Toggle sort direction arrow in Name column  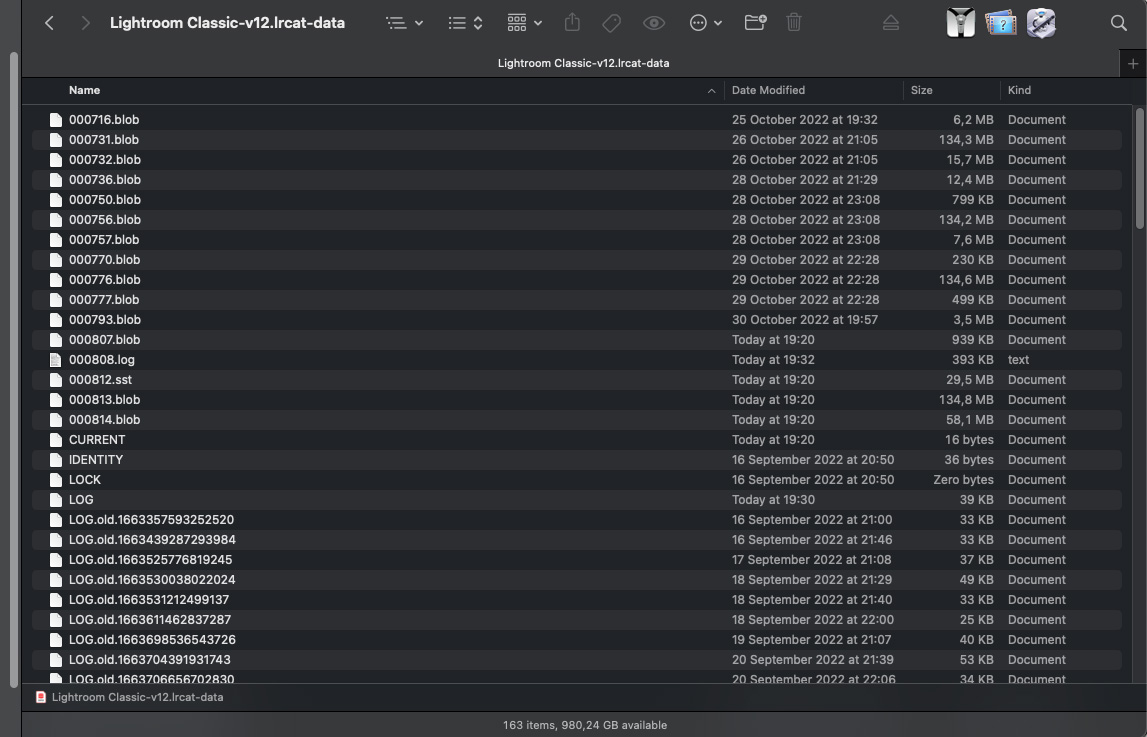(711, 91)
